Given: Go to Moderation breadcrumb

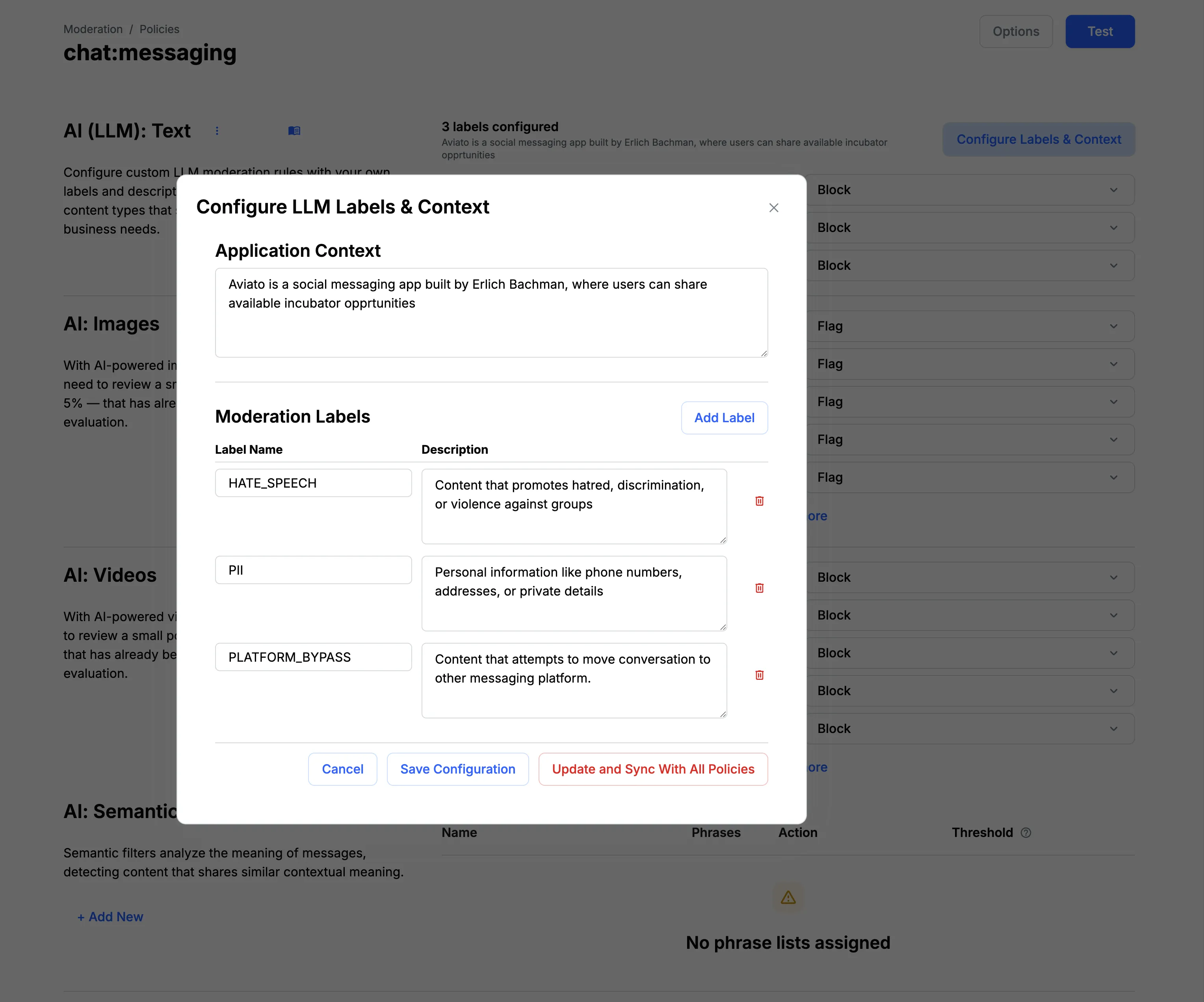Looking at the screenshot, I should click(x=93, y=29).
